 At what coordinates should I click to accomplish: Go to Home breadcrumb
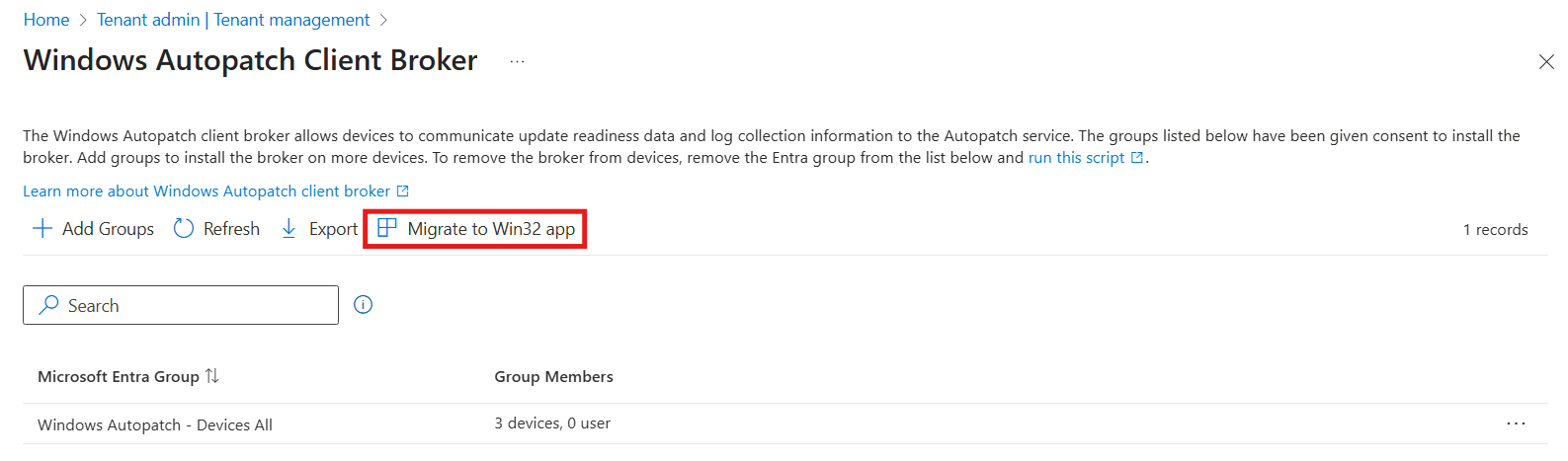[46, 20]
